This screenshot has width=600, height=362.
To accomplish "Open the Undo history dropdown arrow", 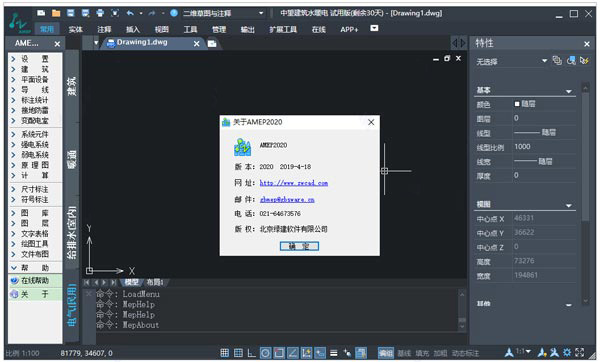I will 141,13.
